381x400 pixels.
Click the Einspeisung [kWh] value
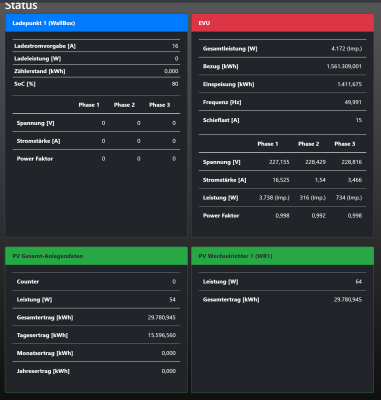click(349, 84)
